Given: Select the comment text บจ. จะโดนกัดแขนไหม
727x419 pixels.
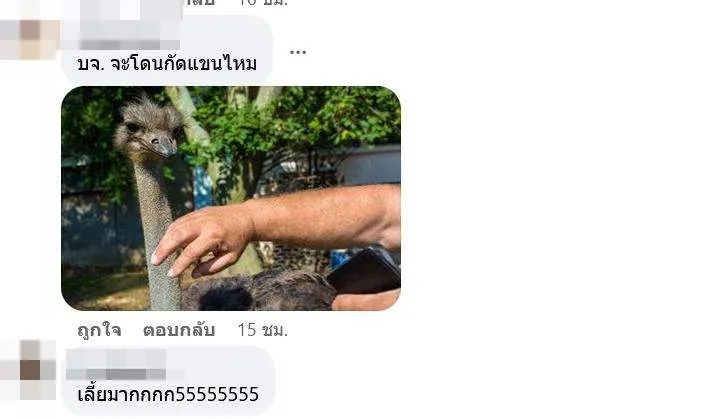Looking at the screenshot, I should pyautogui.click(x=167, y=64).
